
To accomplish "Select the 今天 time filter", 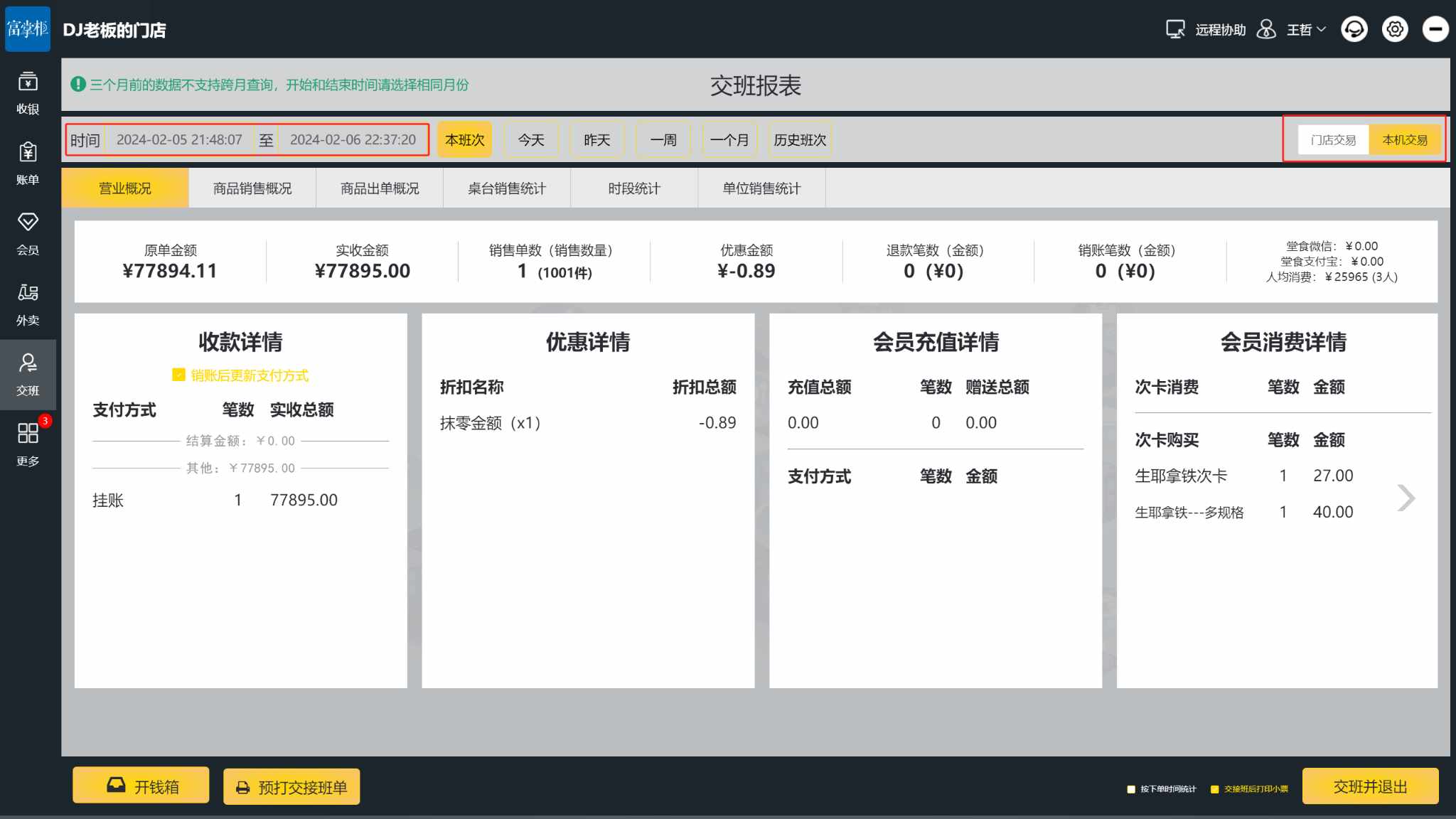I will click(531, 140).
